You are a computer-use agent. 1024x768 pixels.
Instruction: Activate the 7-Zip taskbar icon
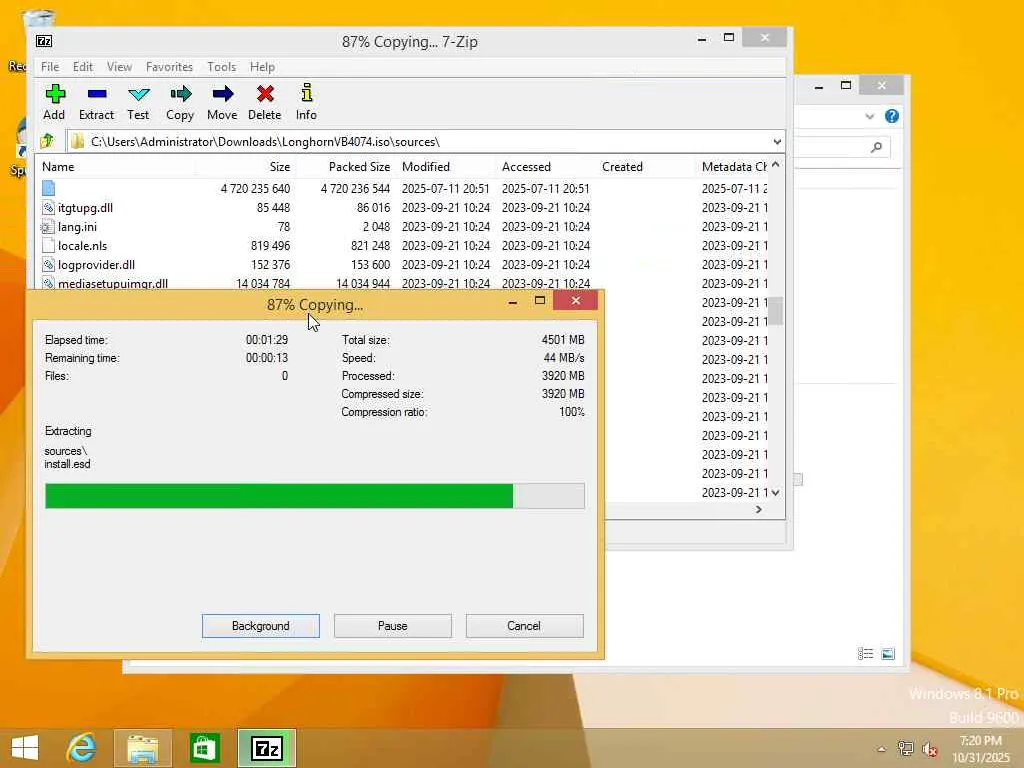tap(266, 748)
